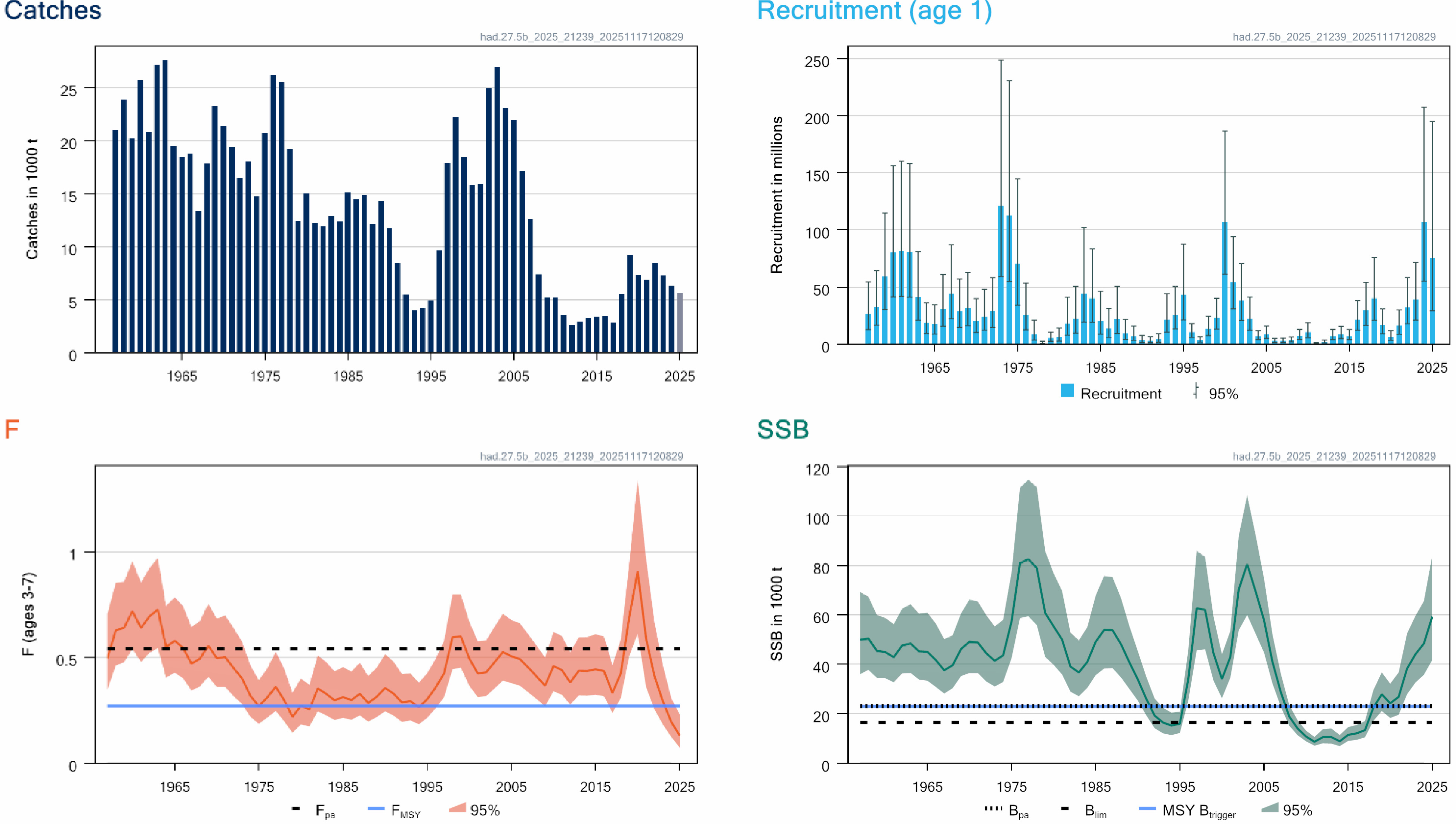Click the SSB peak near 1977
This screenshot has width=1456, height=824.
click(x=1028, y=560)
